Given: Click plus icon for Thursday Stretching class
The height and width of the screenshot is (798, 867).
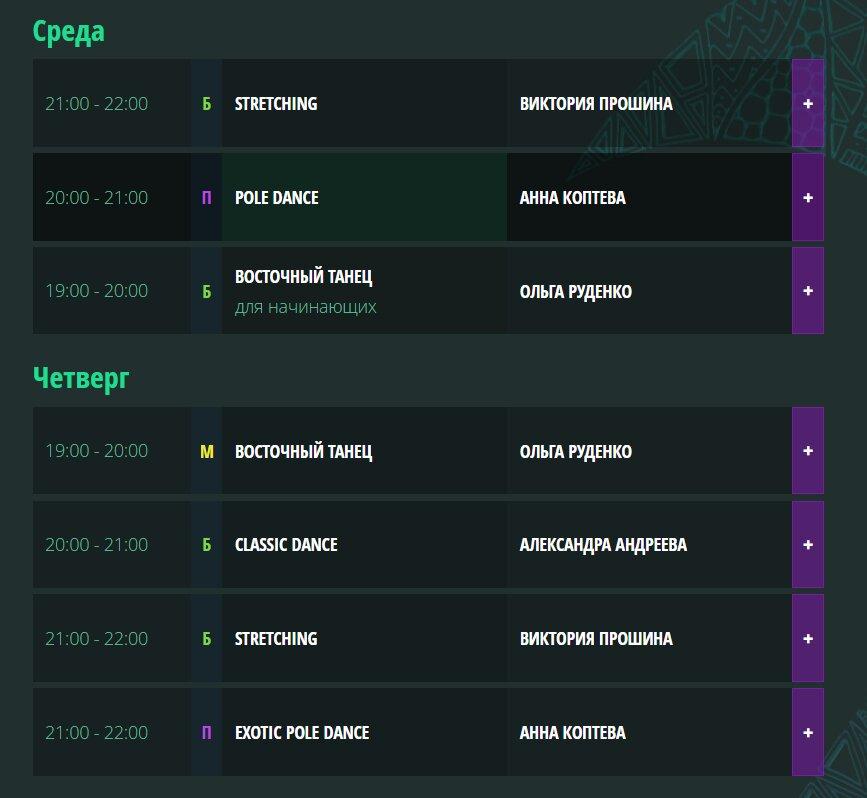Looking at the screenshot, I should [x=808, y=639].
